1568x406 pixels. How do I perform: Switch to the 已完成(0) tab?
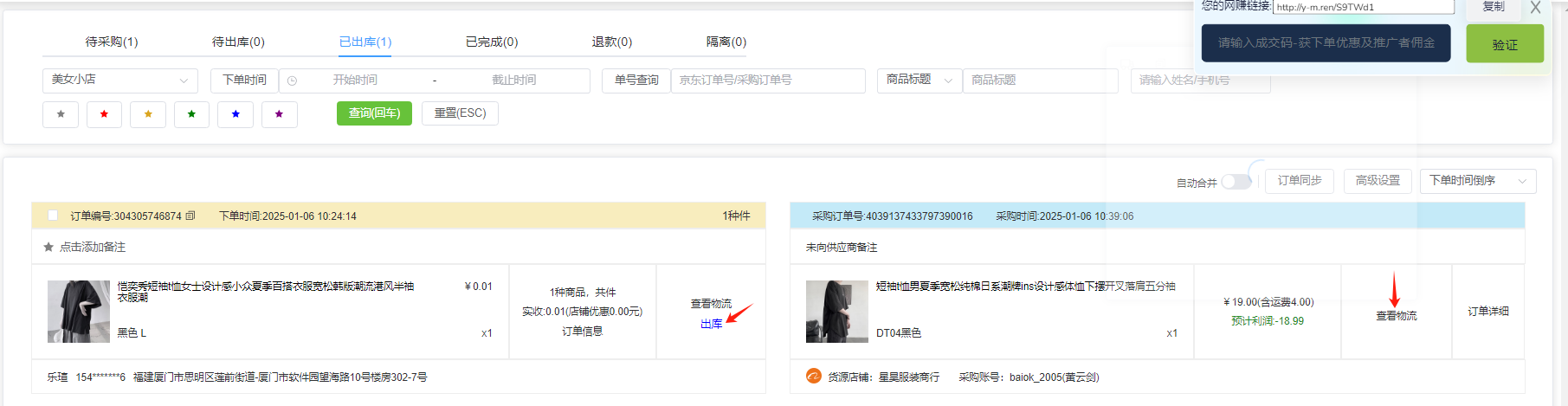pos(492,42)
